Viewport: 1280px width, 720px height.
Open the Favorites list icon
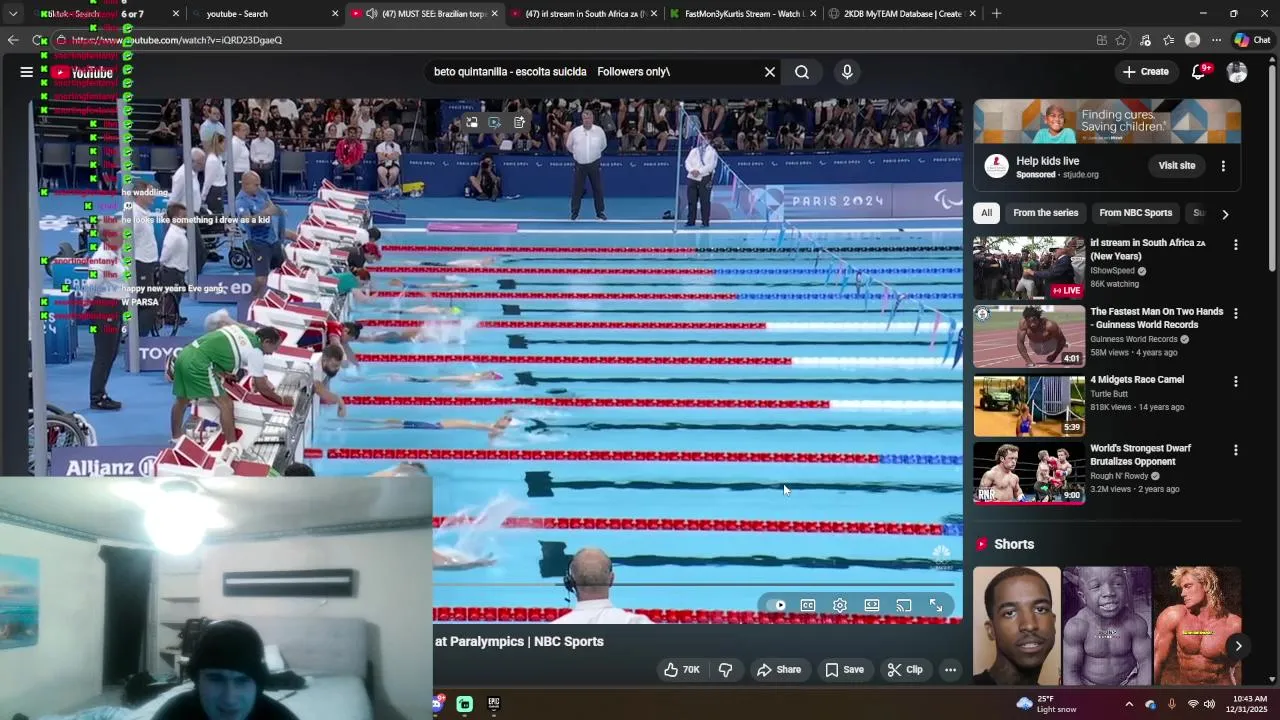(1168, 40)
